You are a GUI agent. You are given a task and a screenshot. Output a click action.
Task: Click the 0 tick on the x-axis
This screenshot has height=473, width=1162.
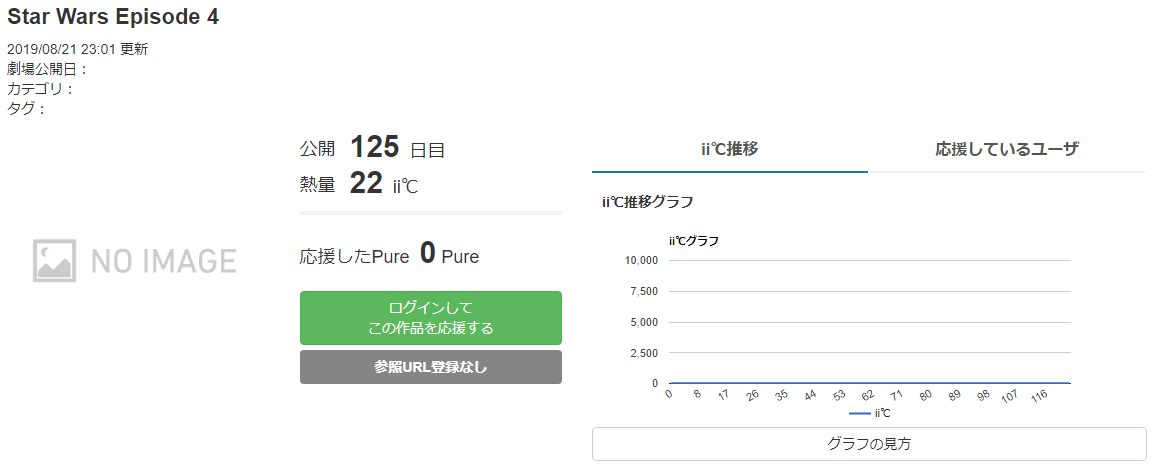[x=668, y=393]
